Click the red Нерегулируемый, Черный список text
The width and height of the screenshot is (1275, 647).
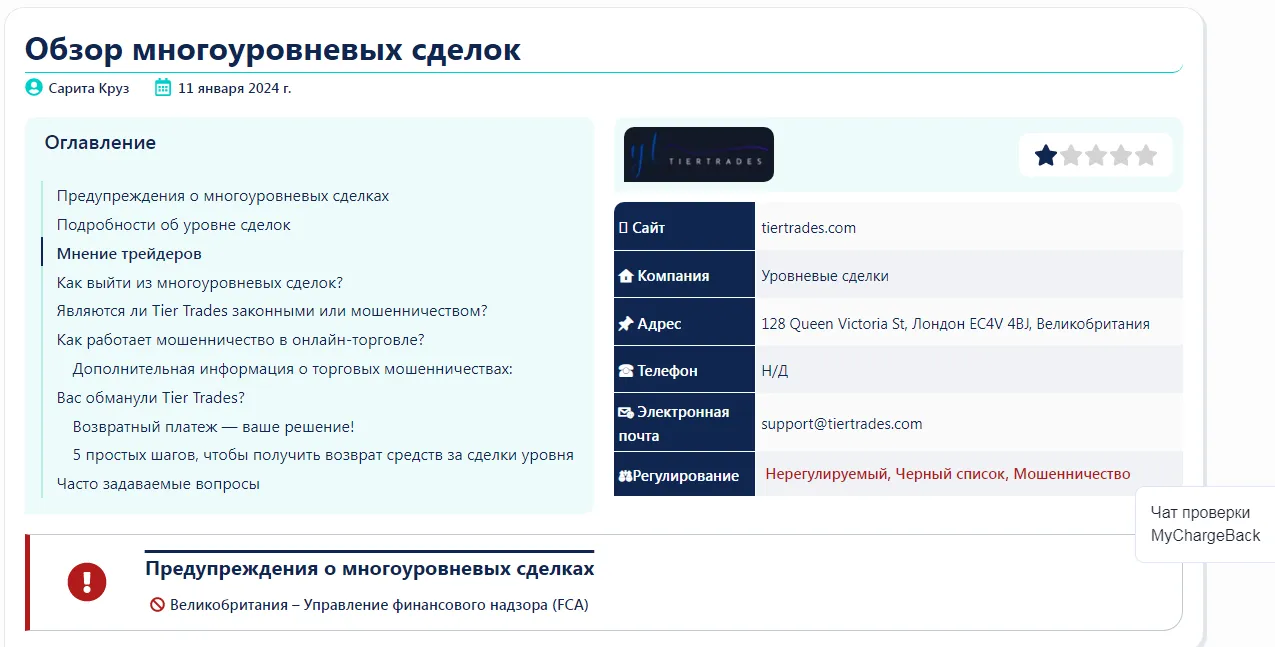[x=948, y=474]
